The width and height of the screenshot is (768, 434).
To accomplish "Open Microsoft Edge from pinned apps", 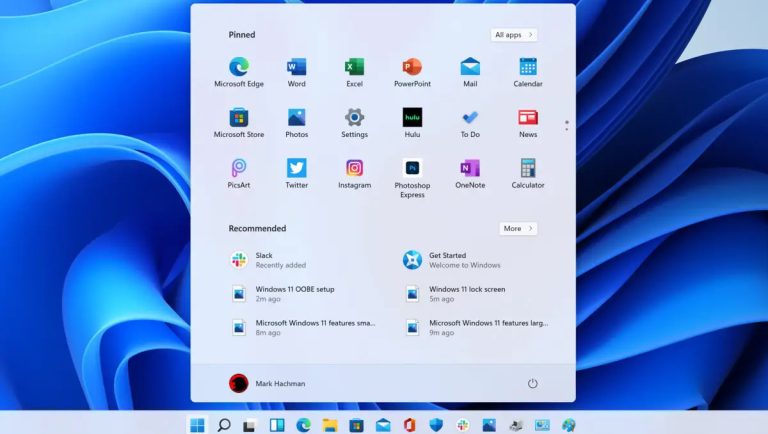I will pyautogui.click(x=239, y=72).
